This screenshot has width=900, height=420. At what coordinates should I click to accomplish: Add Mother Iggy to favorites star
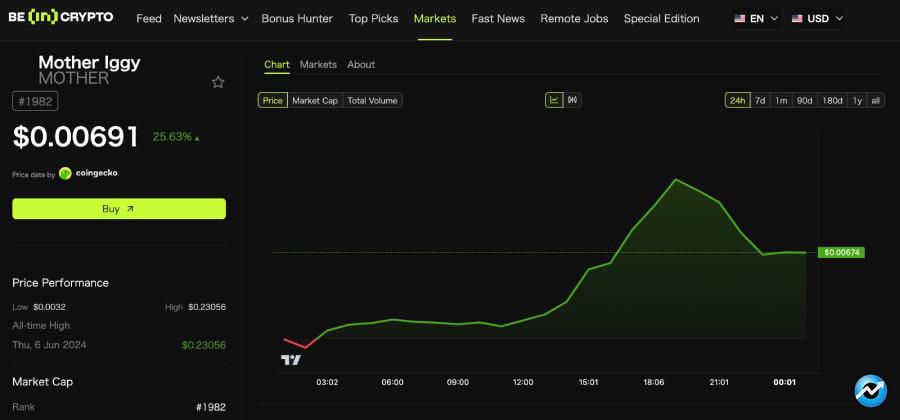[x=218, y=82]
